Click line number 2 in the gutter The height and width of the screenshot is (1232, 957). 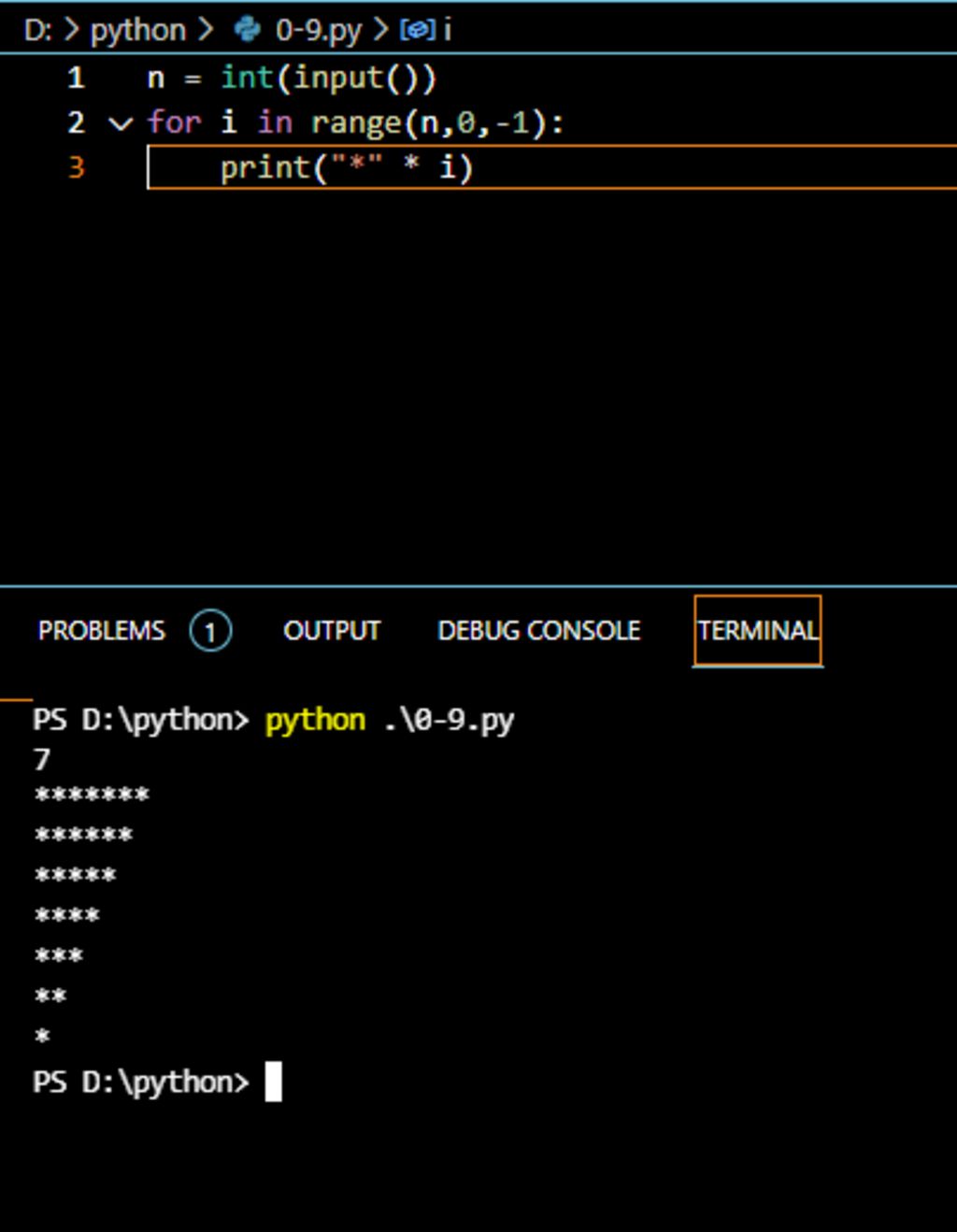click(76, 122)
